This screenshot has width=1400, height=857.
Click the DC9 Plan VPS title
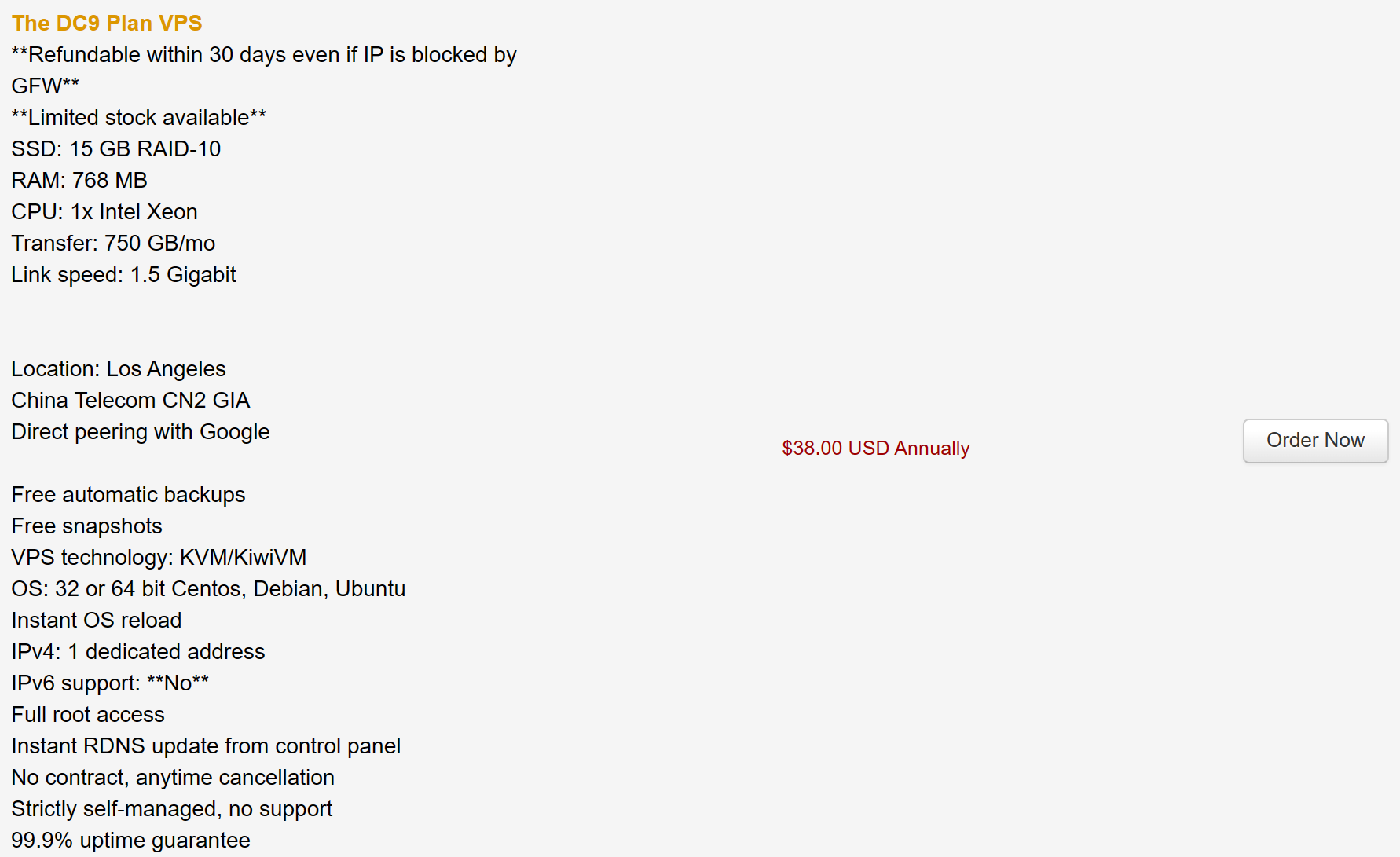click(107, 24)
